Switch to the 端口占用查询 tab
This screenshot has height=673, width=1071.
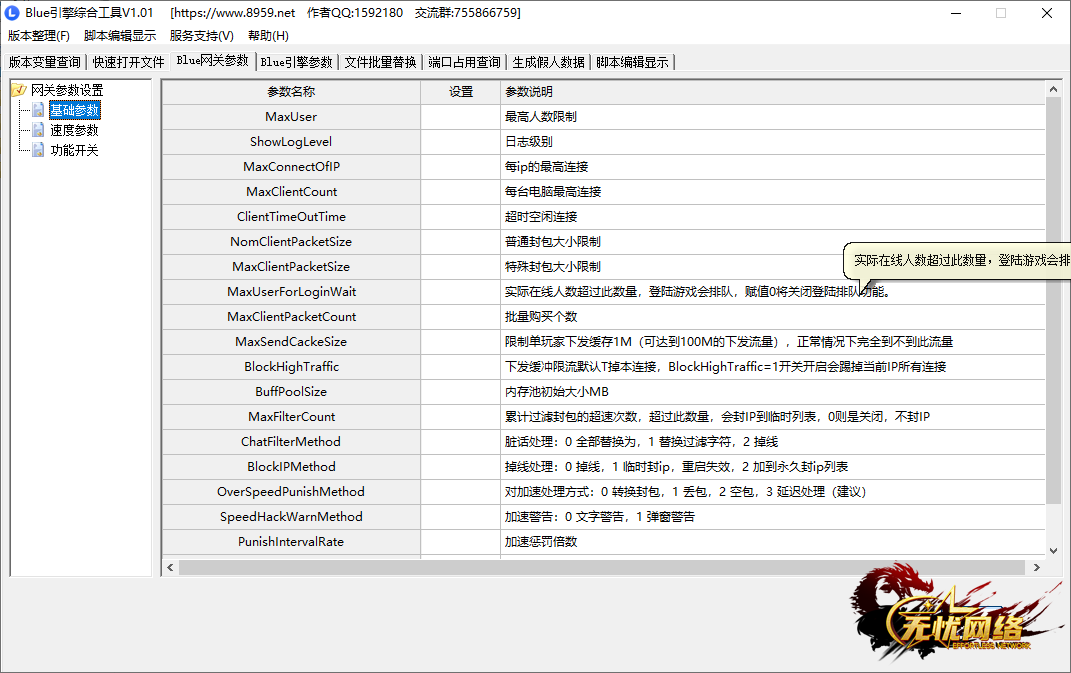click(464, 62)
